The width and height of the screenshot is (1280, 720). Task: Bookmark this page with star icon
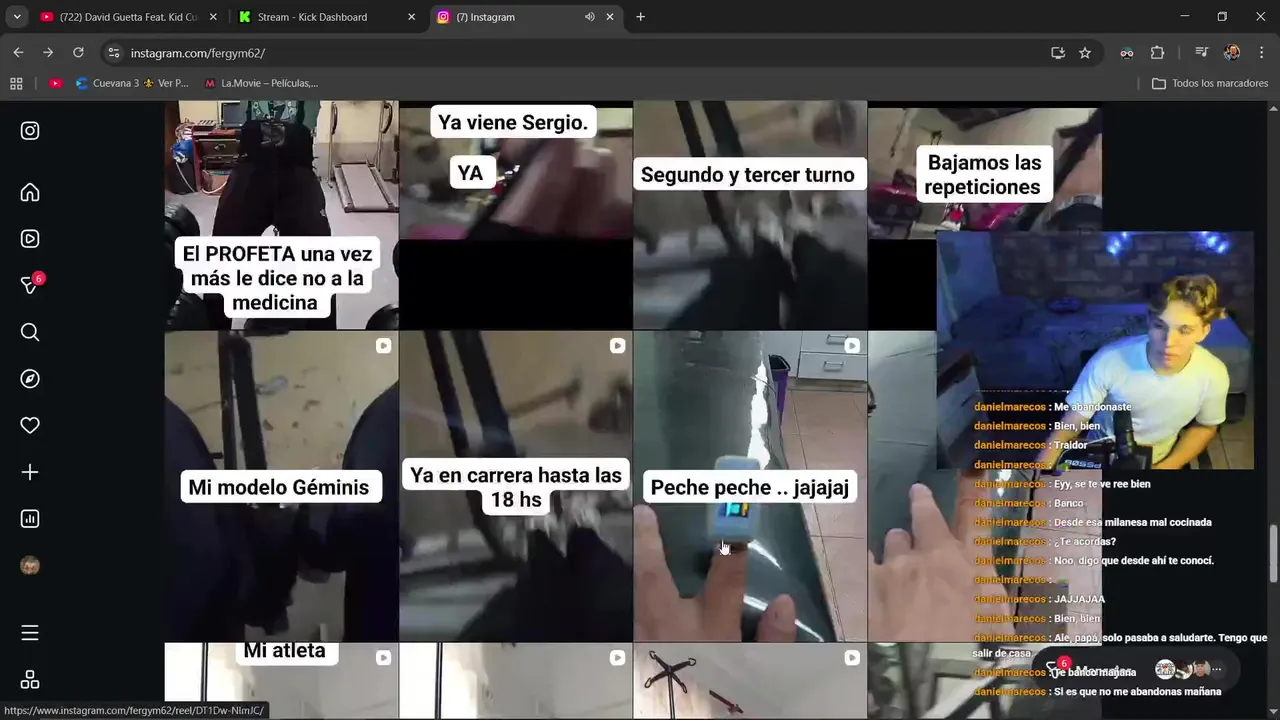(1085, 53)
